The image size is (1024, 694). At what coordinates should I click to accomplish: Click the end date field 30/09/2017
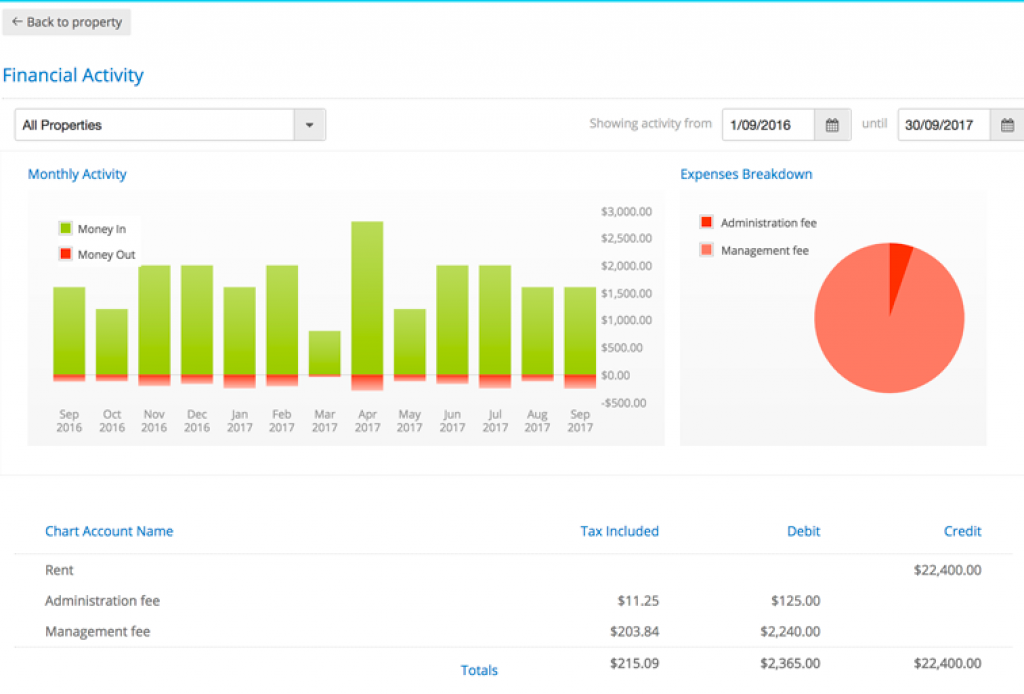pos(943,125)
